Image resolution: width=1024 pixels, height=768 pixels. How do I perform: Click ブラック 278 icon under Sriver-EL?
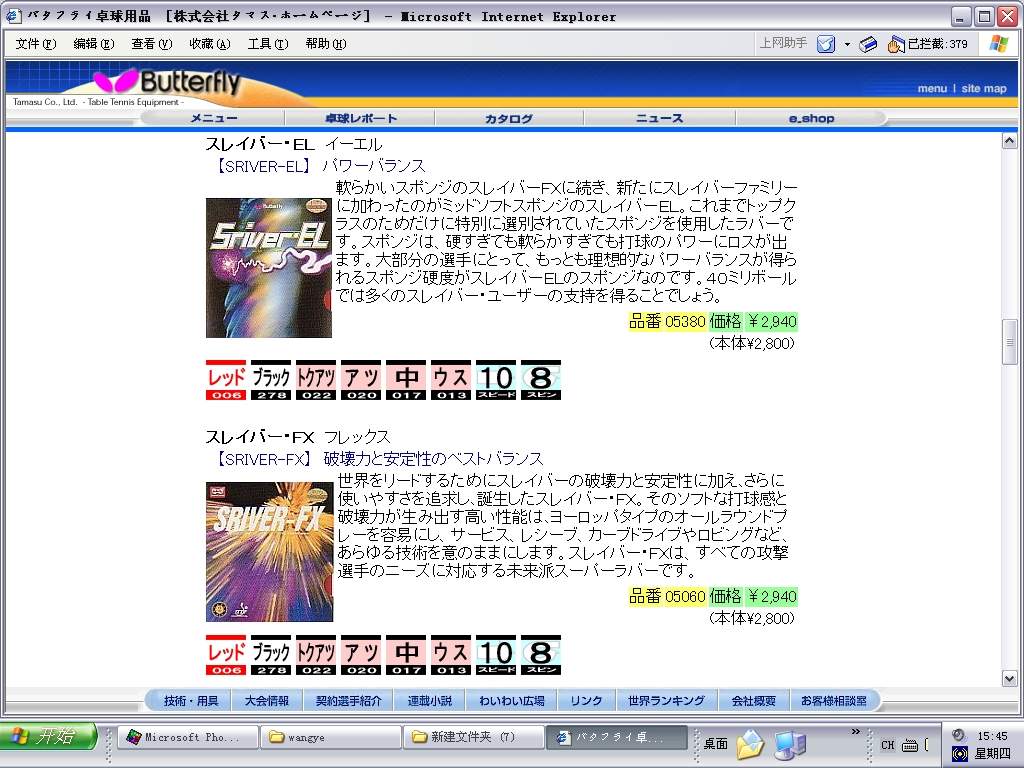pyautogui.click(x=271, y=379)
